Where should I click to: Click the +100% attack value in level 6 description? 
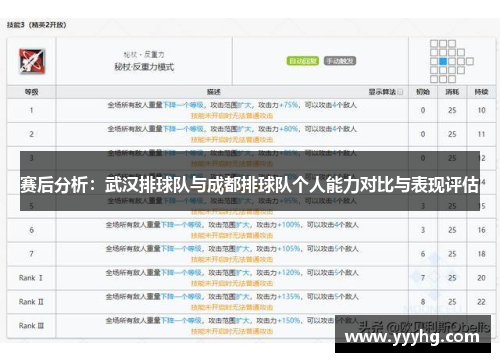289,225
